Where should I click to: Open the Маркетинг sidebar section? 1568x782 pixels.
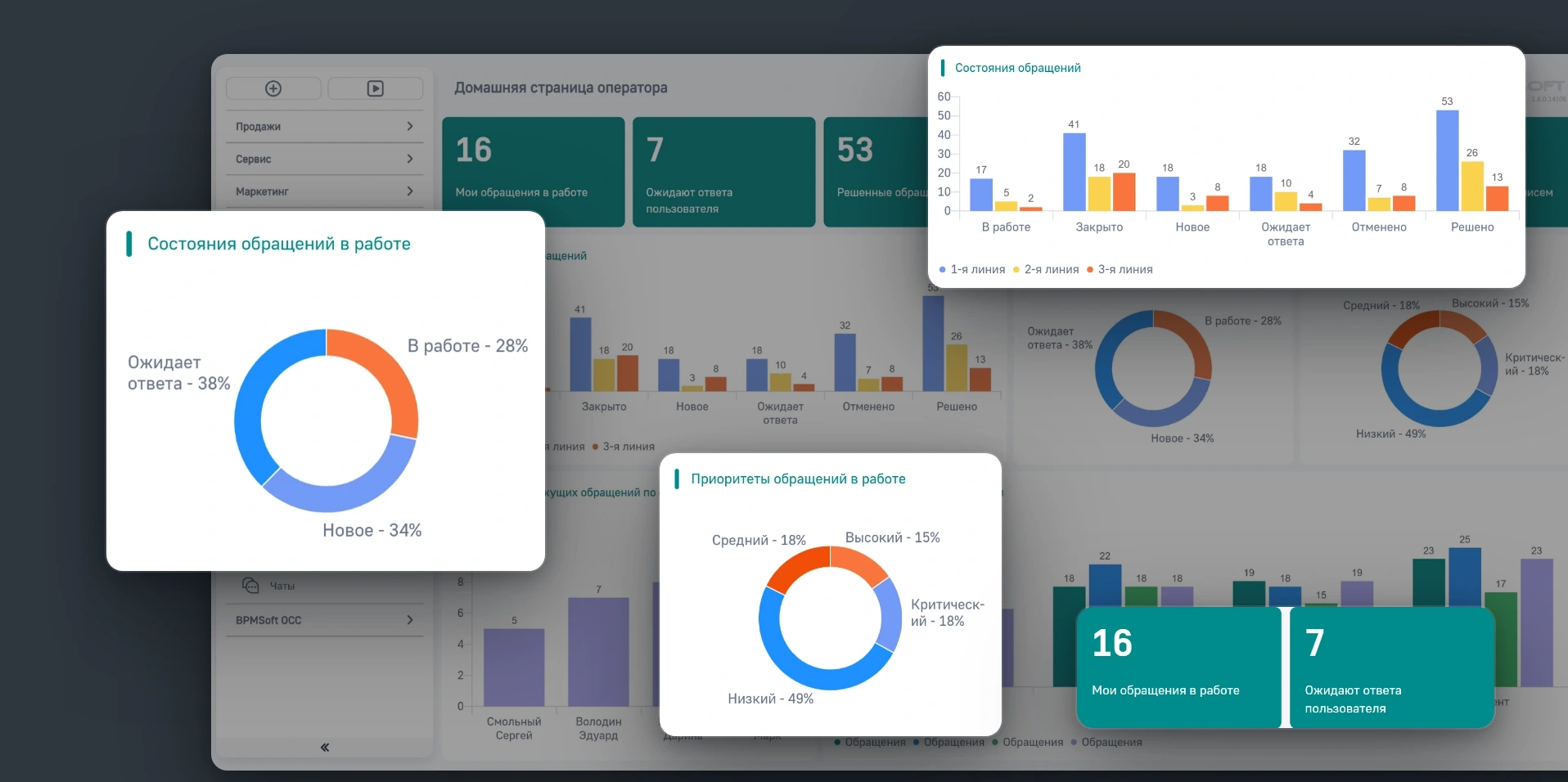click(x=325, y=191)
